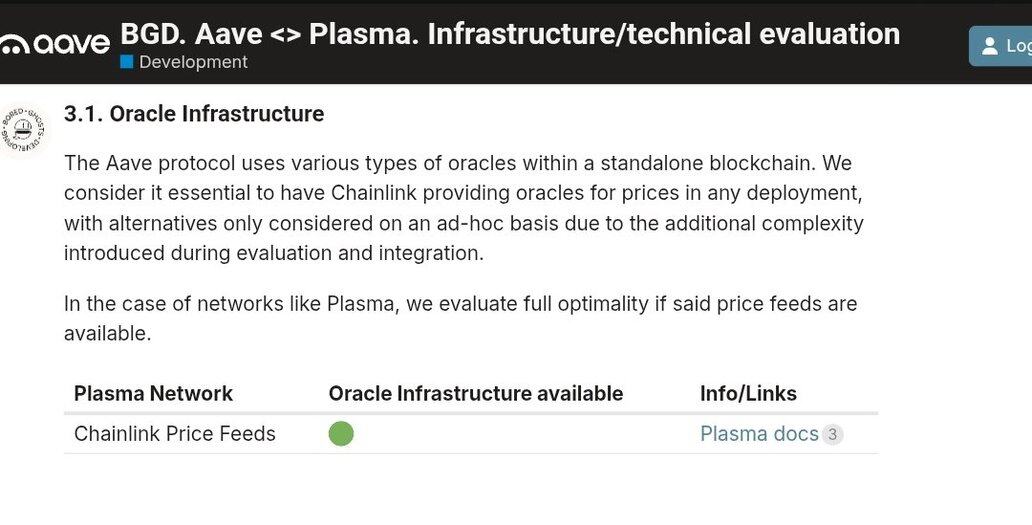
Task: Click the Aave logo in header
Action: pyautogui.click(x=55, y=44)
